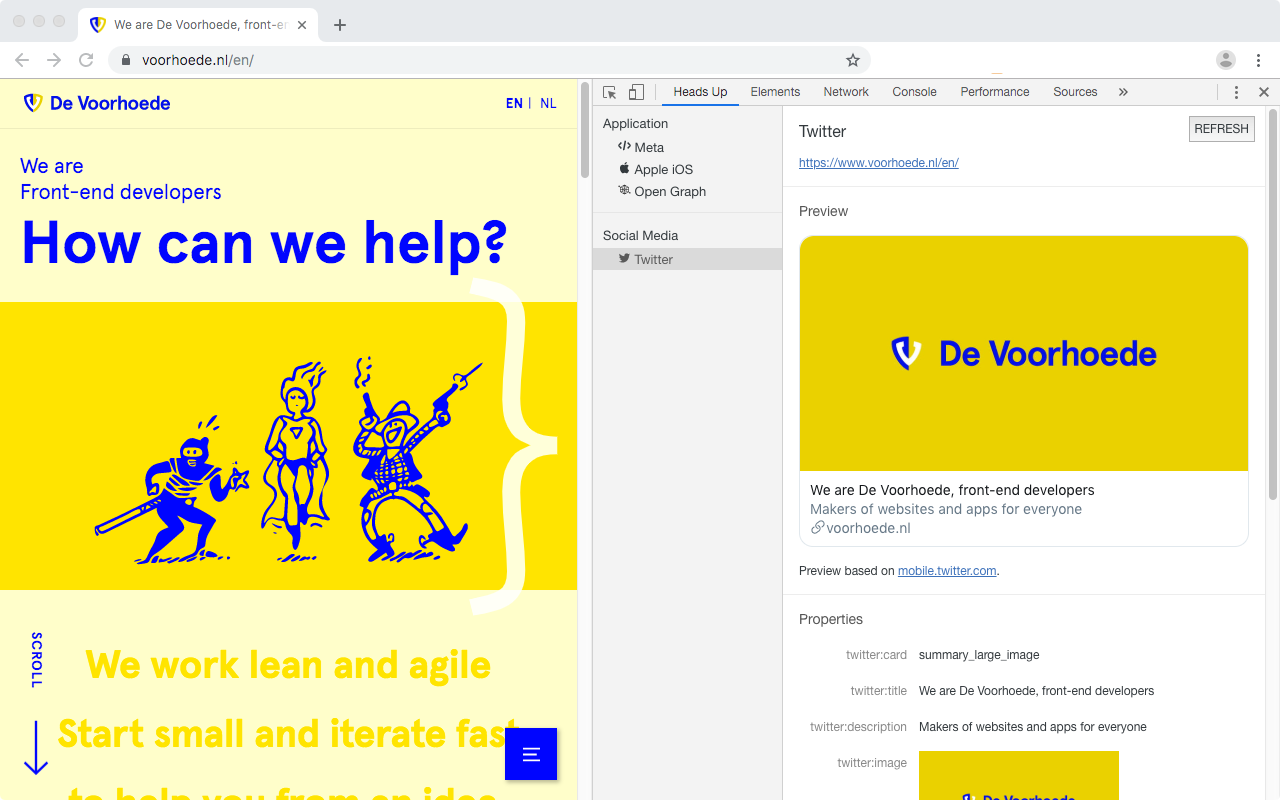
Task: Select Apple iOS in the sidebar
Action: point(687,169)
